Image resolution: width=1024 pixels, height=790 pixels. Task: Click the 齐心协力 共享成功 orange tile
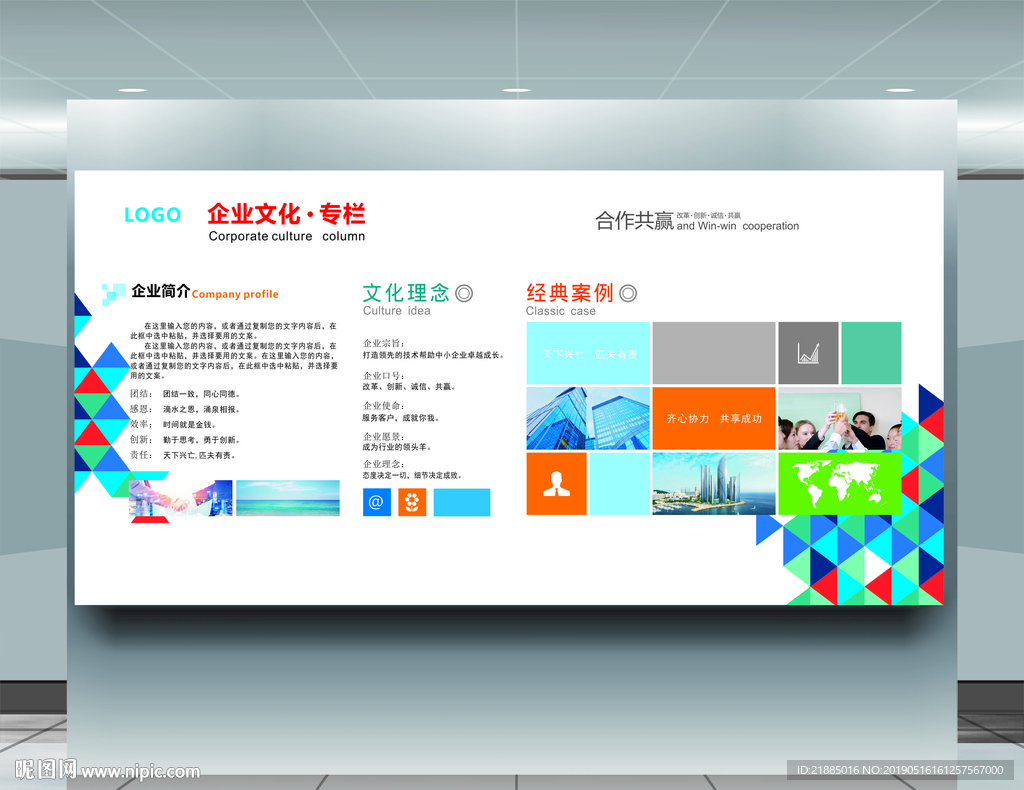[713, 419]
